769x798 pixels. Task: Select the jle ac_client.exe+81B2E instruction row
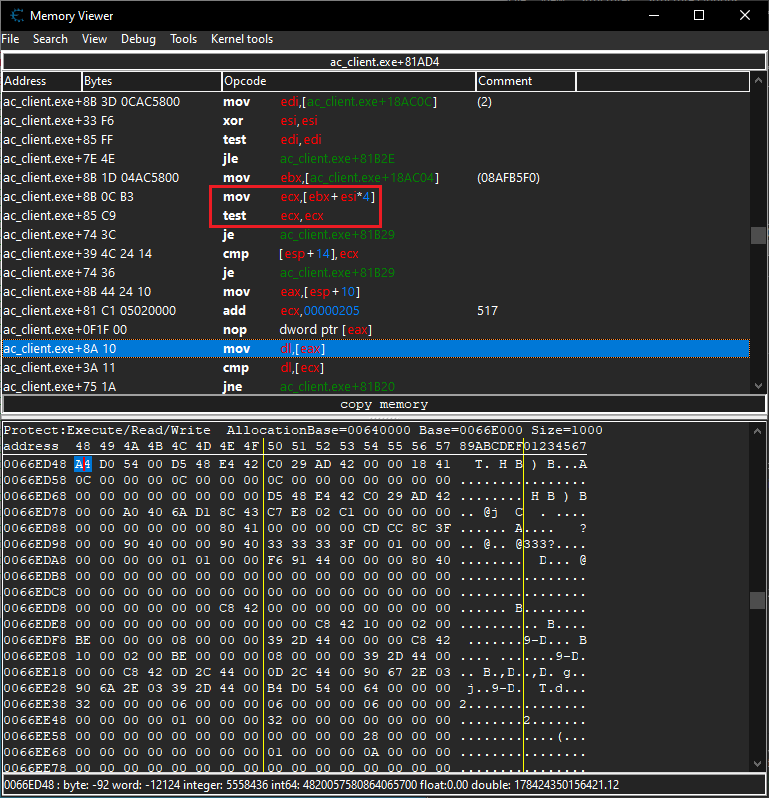[x=375, y=158]
